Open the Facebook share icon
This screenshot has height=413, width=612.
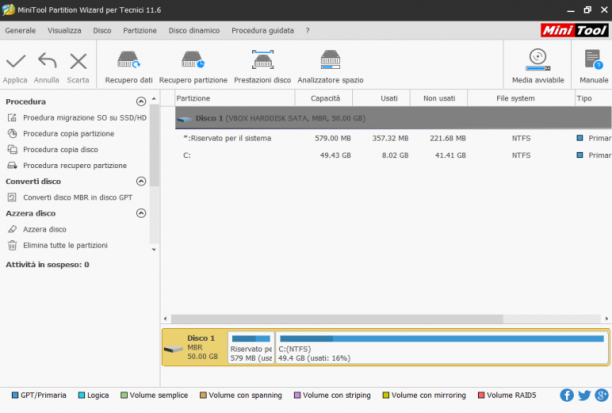tap(567, 395)
